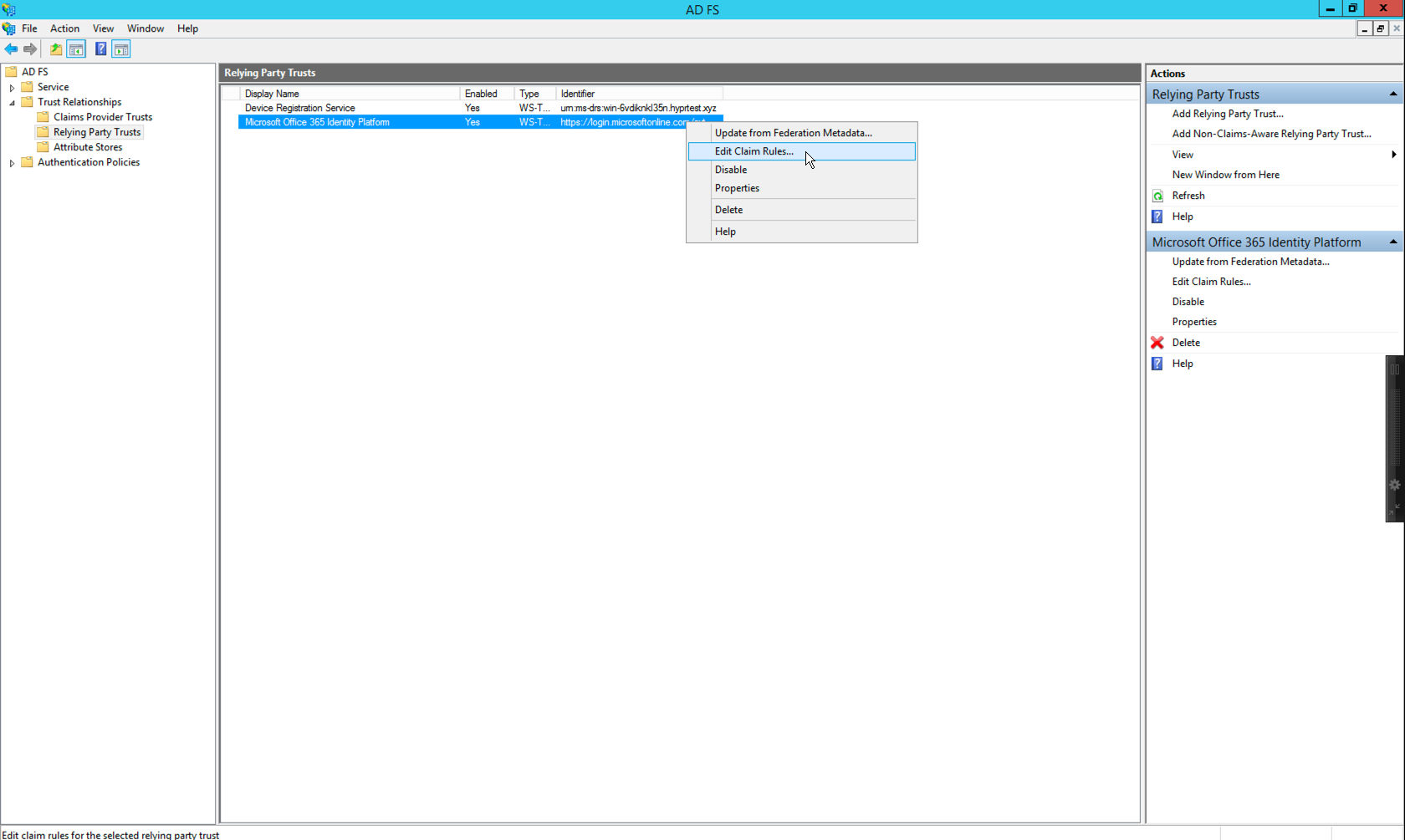Click the red X Delete icon in Actions pane
Screen dimensions: 1405x840
[x=1157, y=343]
